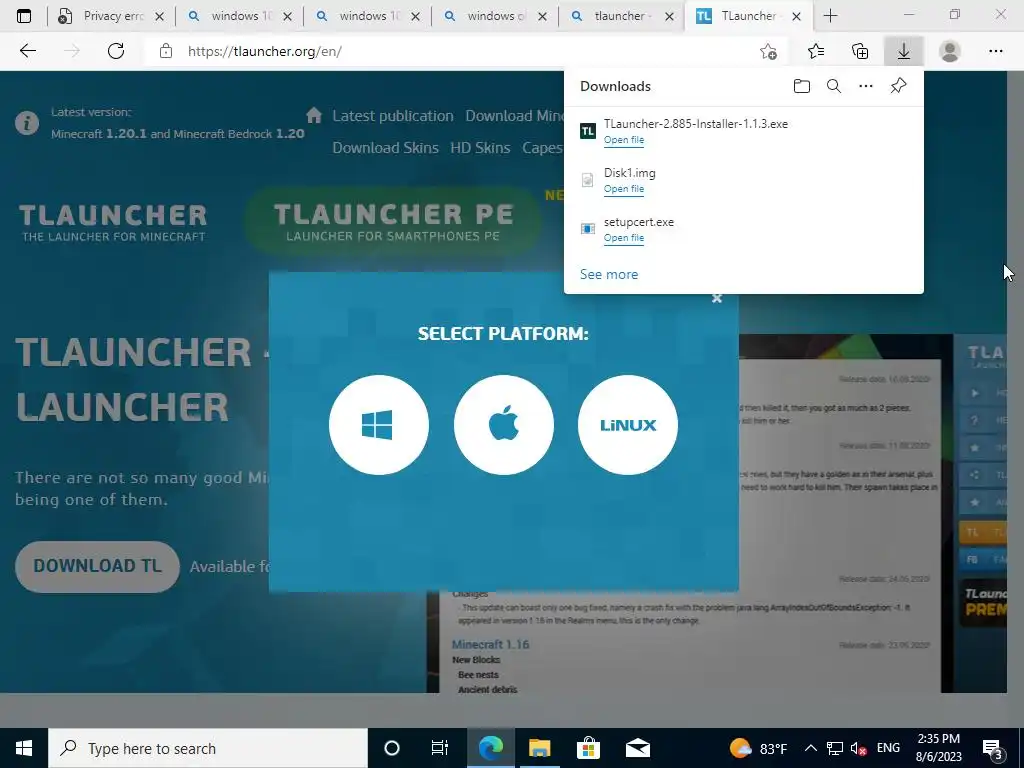View site information lock icon

click(166, 51)
